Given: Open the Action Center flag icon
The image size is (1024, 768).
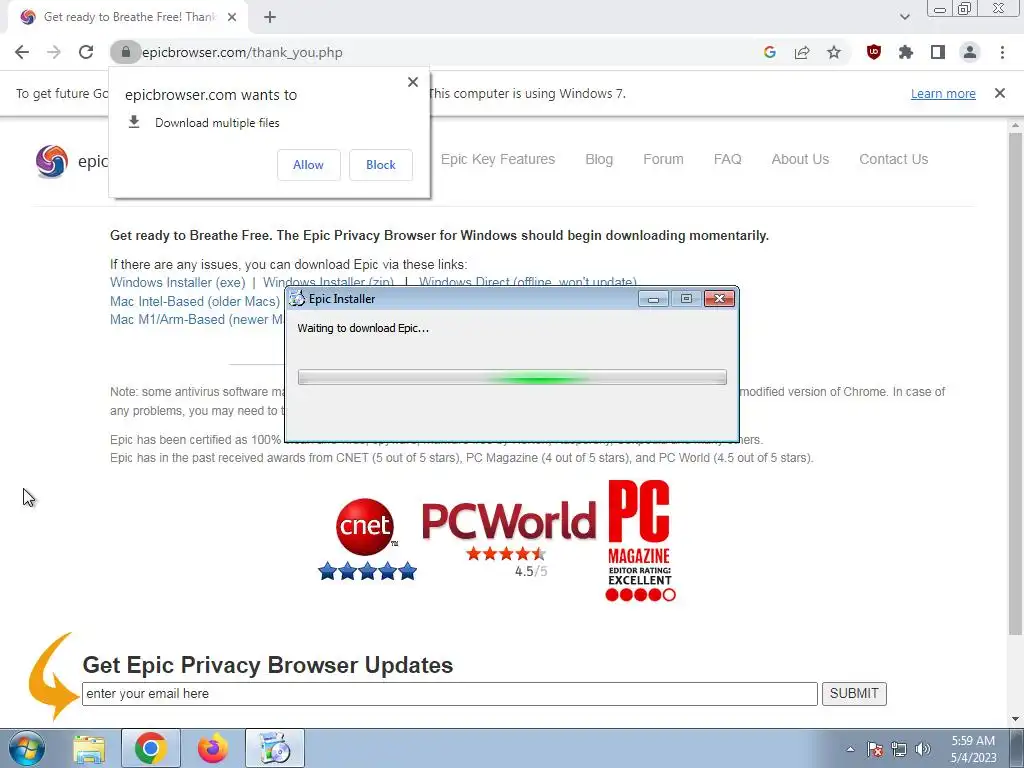Looking at the screenshot, I should (875, 749).
